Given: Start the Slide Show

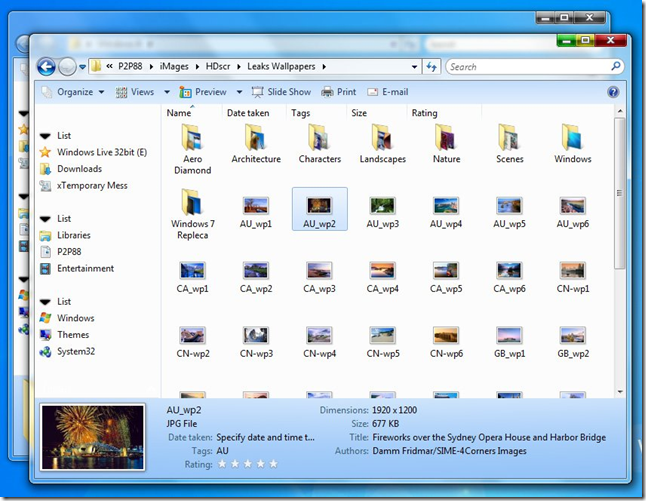Looking at the screenshot, I should tap(281, 92).
